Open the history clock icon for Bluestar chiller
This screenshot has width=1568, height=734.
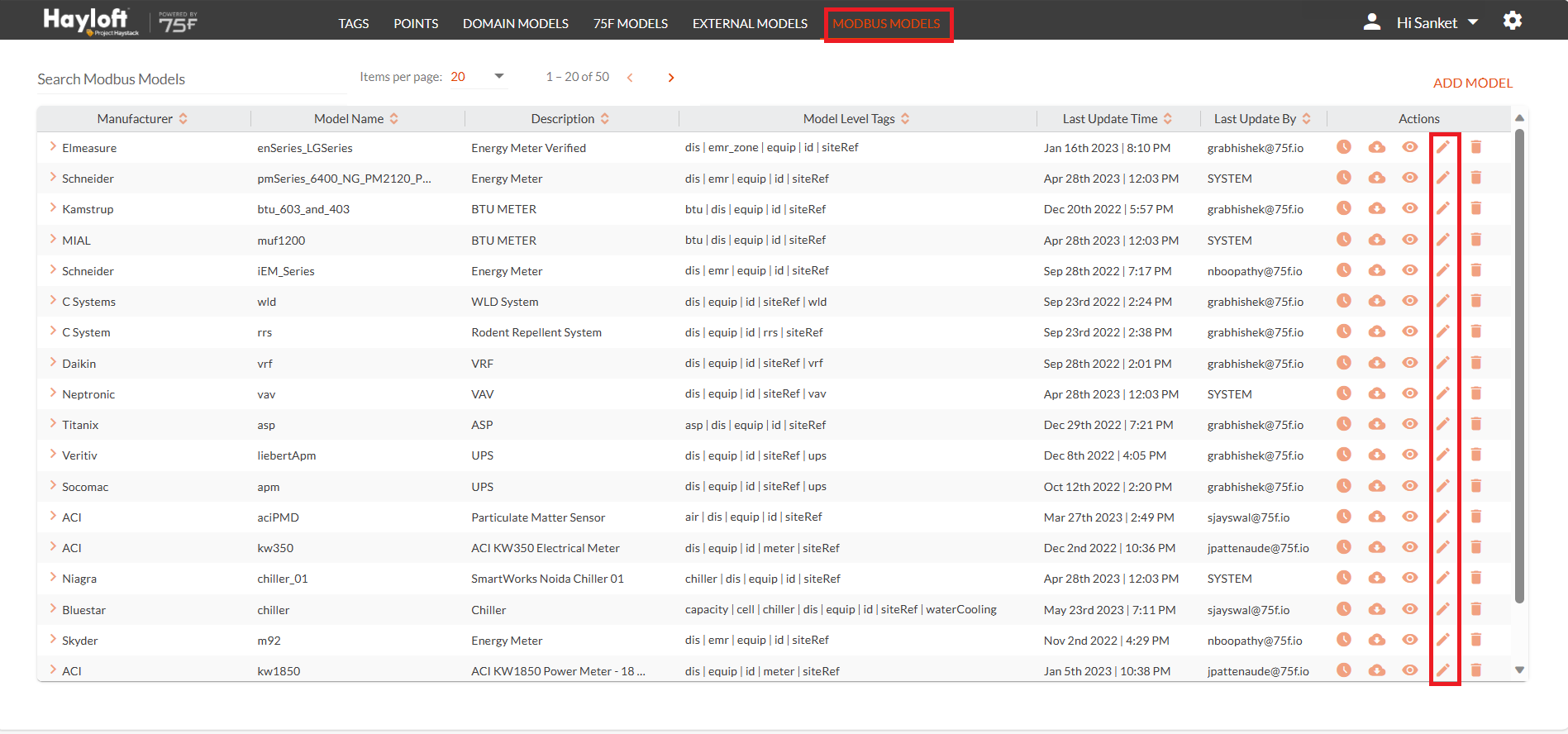pyautogui.click(x=1344, y=609)
